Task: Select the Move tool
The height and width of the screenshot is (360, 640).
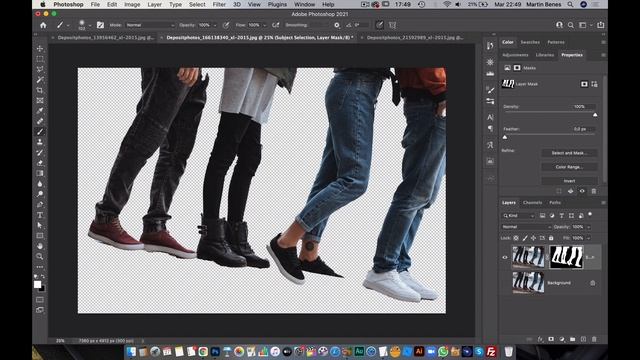Action: tap(40, 49)
